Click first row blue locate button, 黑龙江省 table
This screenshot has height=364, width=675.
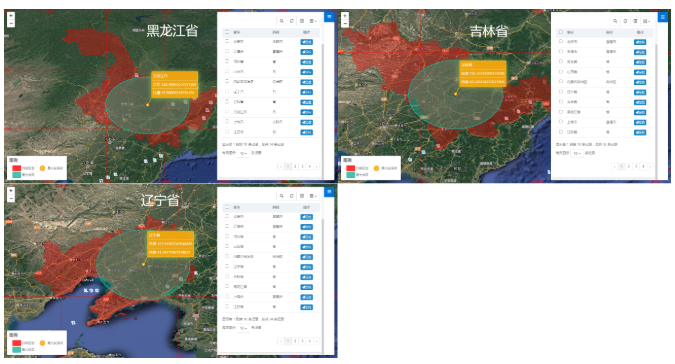pos(307,42)
